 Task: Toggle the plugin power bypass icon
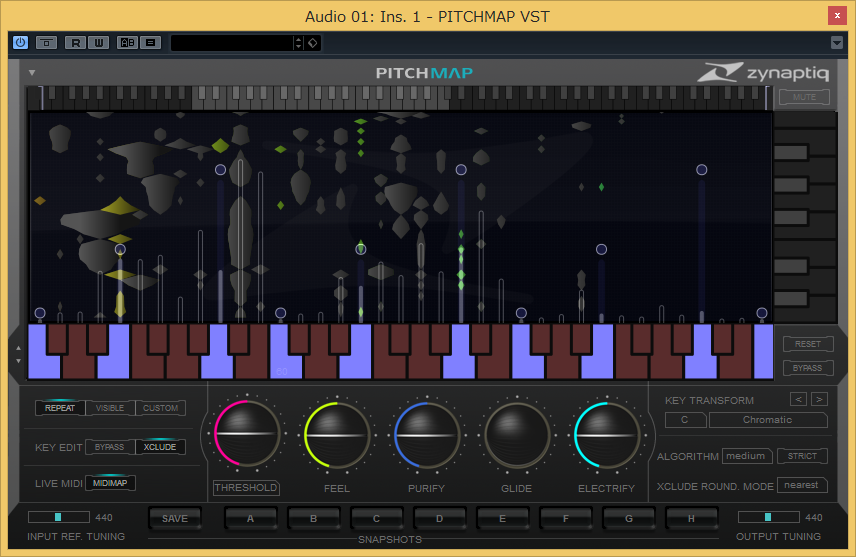click(x=21, y=43)
